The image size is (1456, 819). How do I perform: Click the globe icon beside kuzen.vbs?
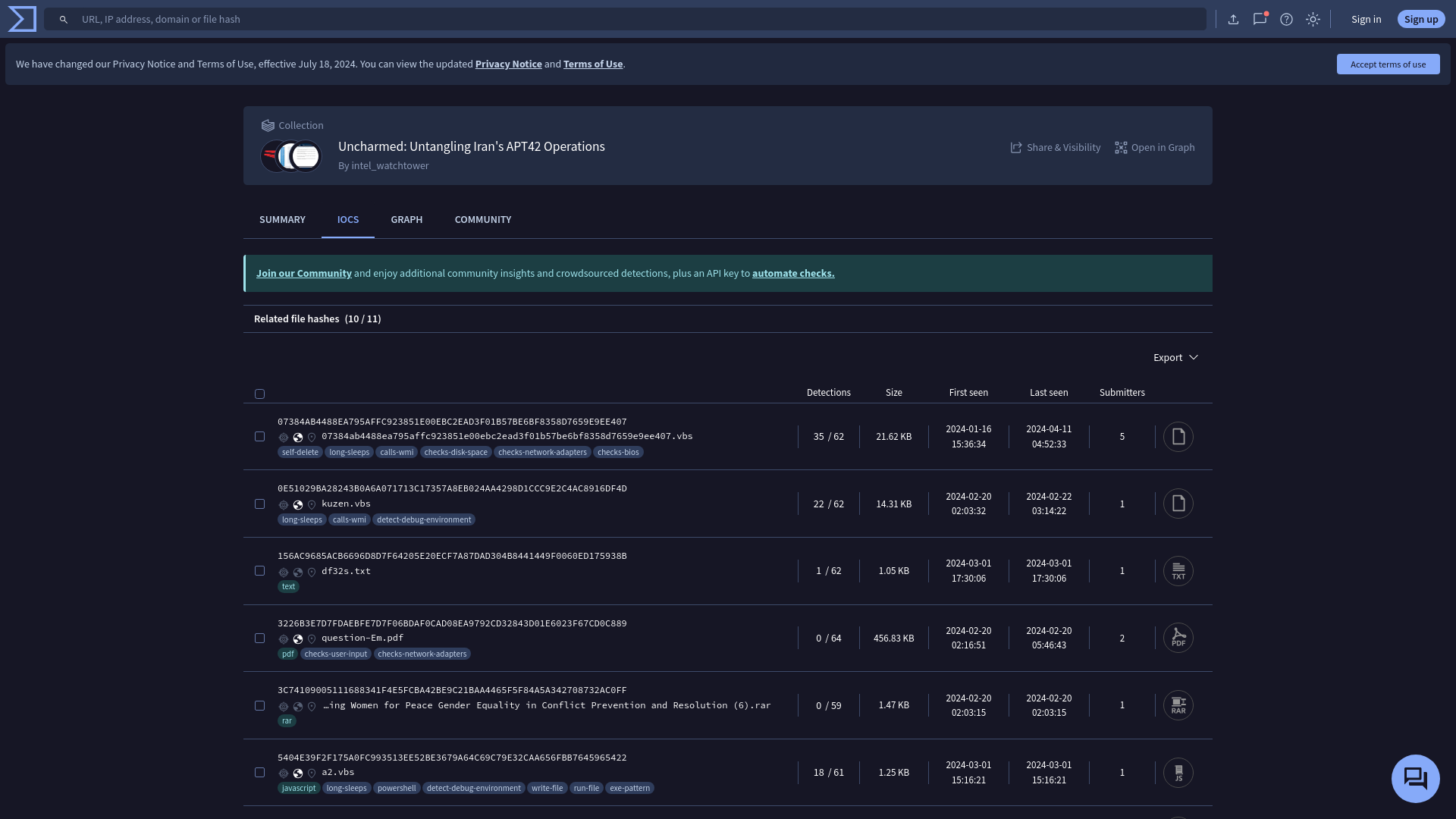298,505
